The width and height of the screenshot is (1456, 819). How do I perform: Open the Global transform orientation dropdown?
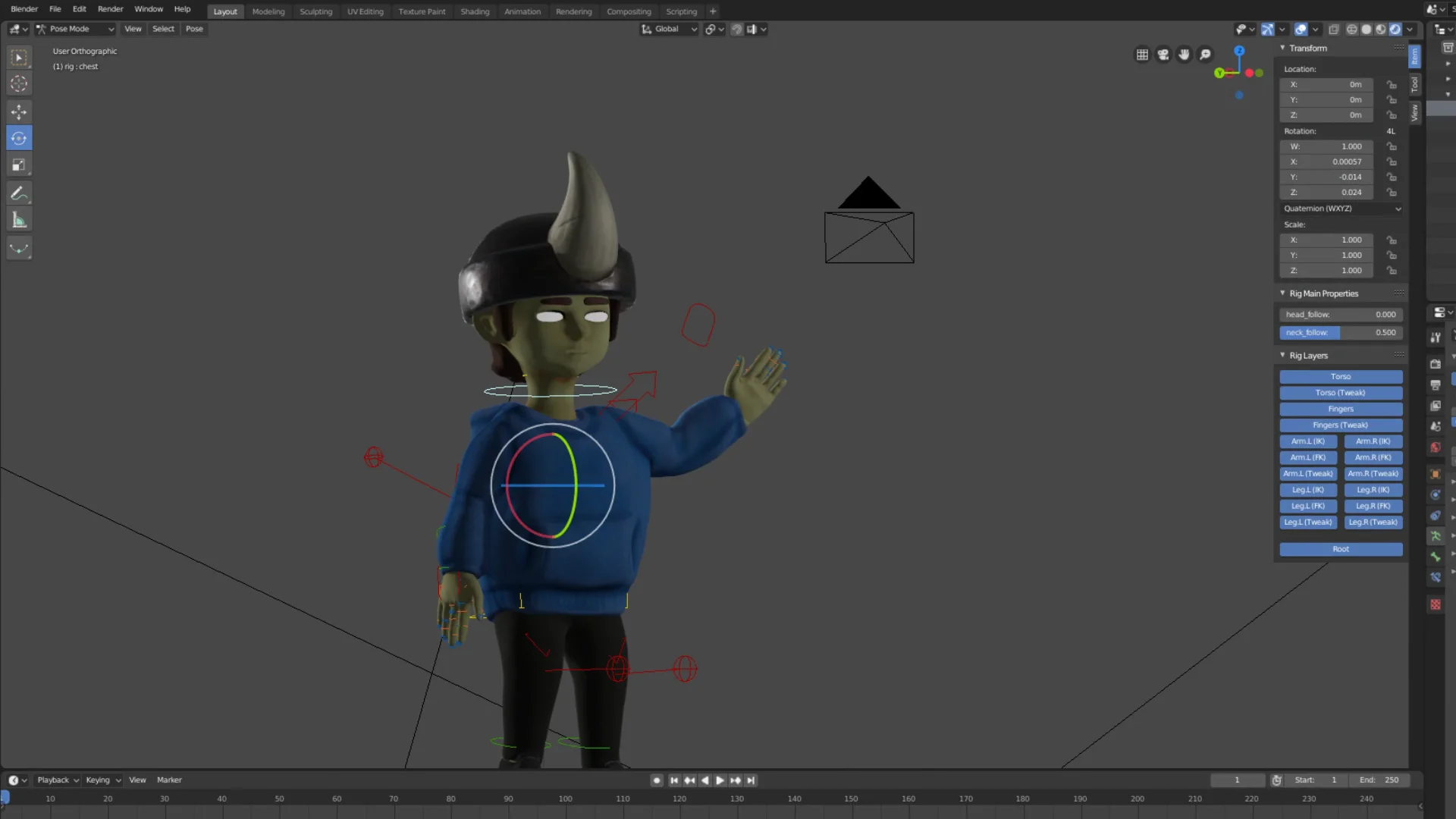[x=670, y=29]
